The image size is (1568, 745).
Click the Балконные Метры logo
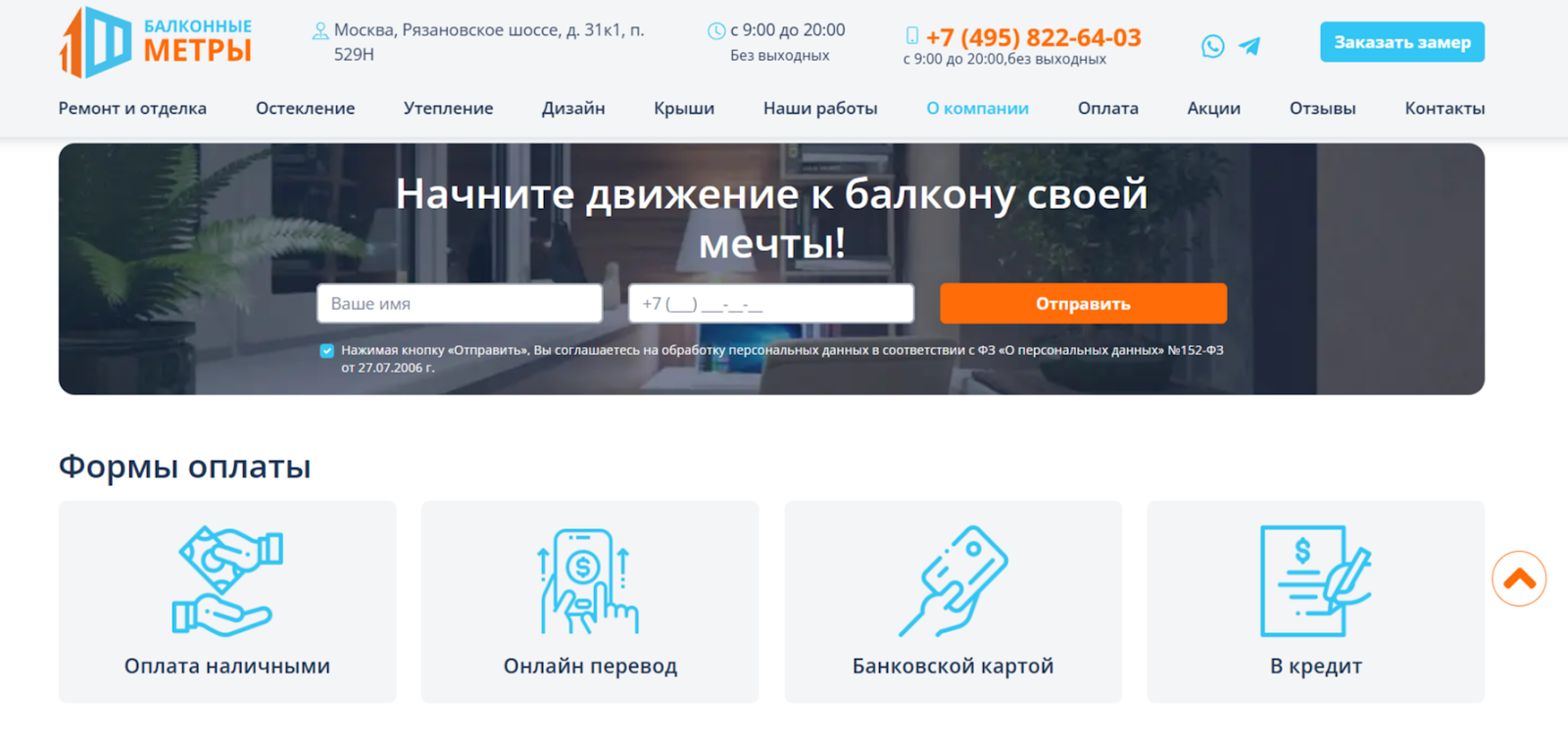156,42
